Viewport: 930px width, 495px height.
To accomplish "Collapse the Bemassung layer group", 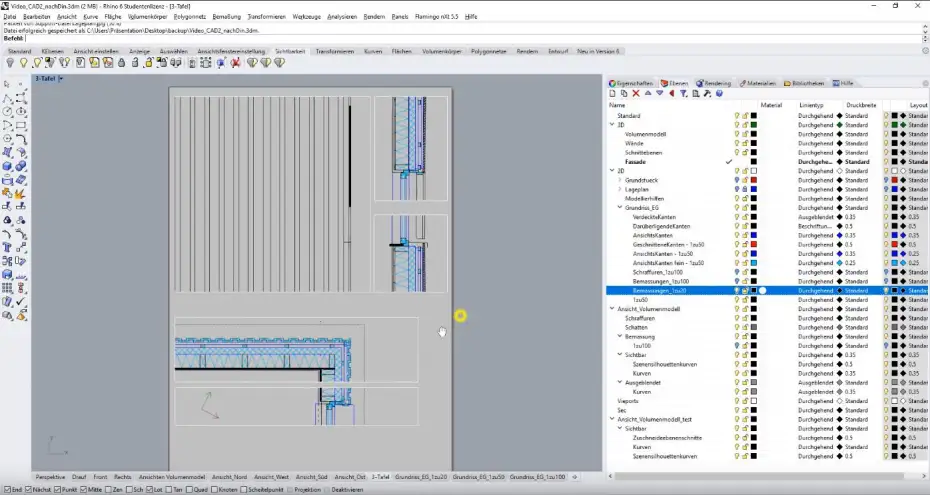I will 620,336.
